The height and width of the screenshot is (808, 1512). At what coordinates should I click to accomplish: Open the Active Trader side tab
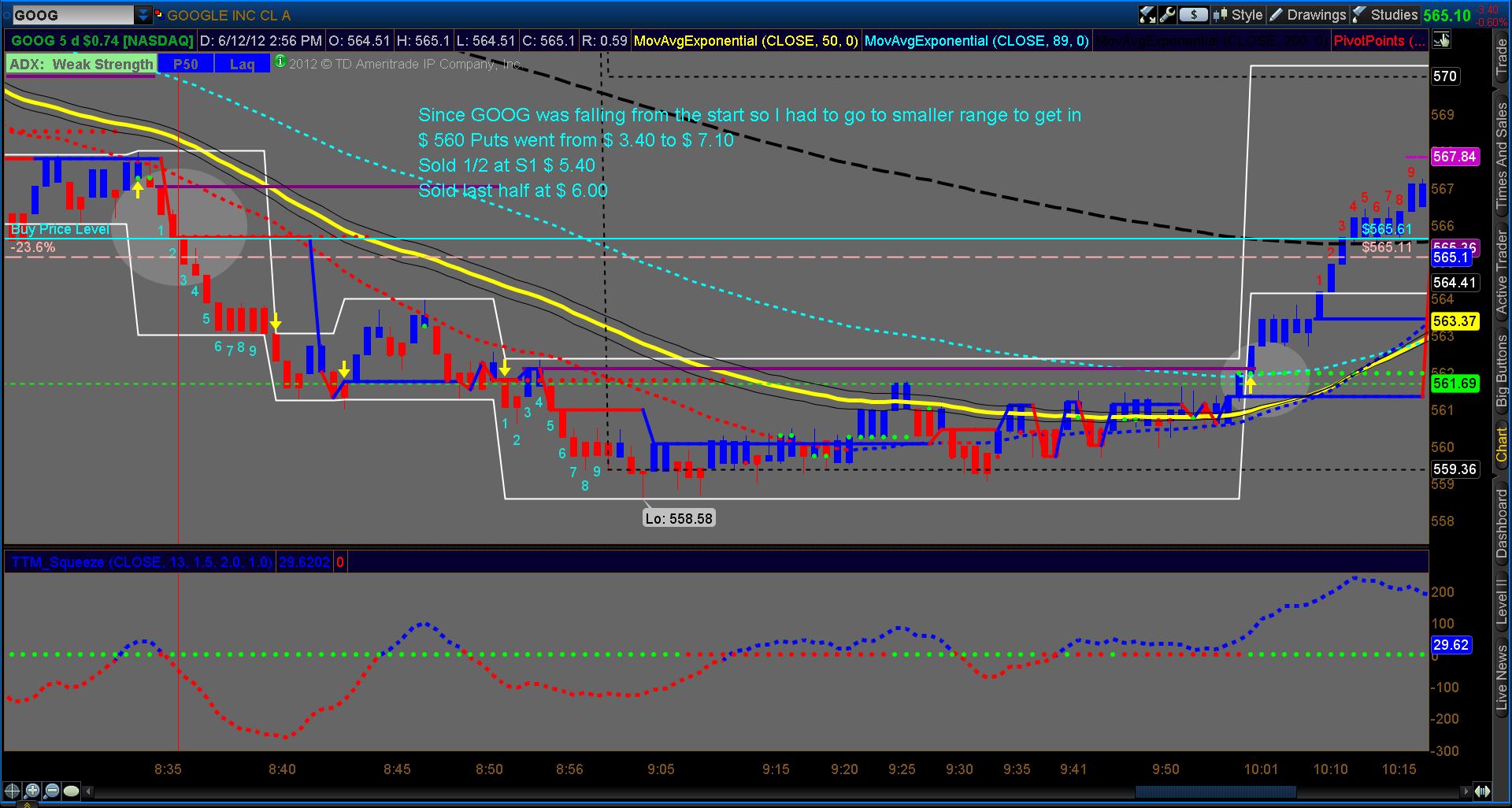click(1502, 272)
